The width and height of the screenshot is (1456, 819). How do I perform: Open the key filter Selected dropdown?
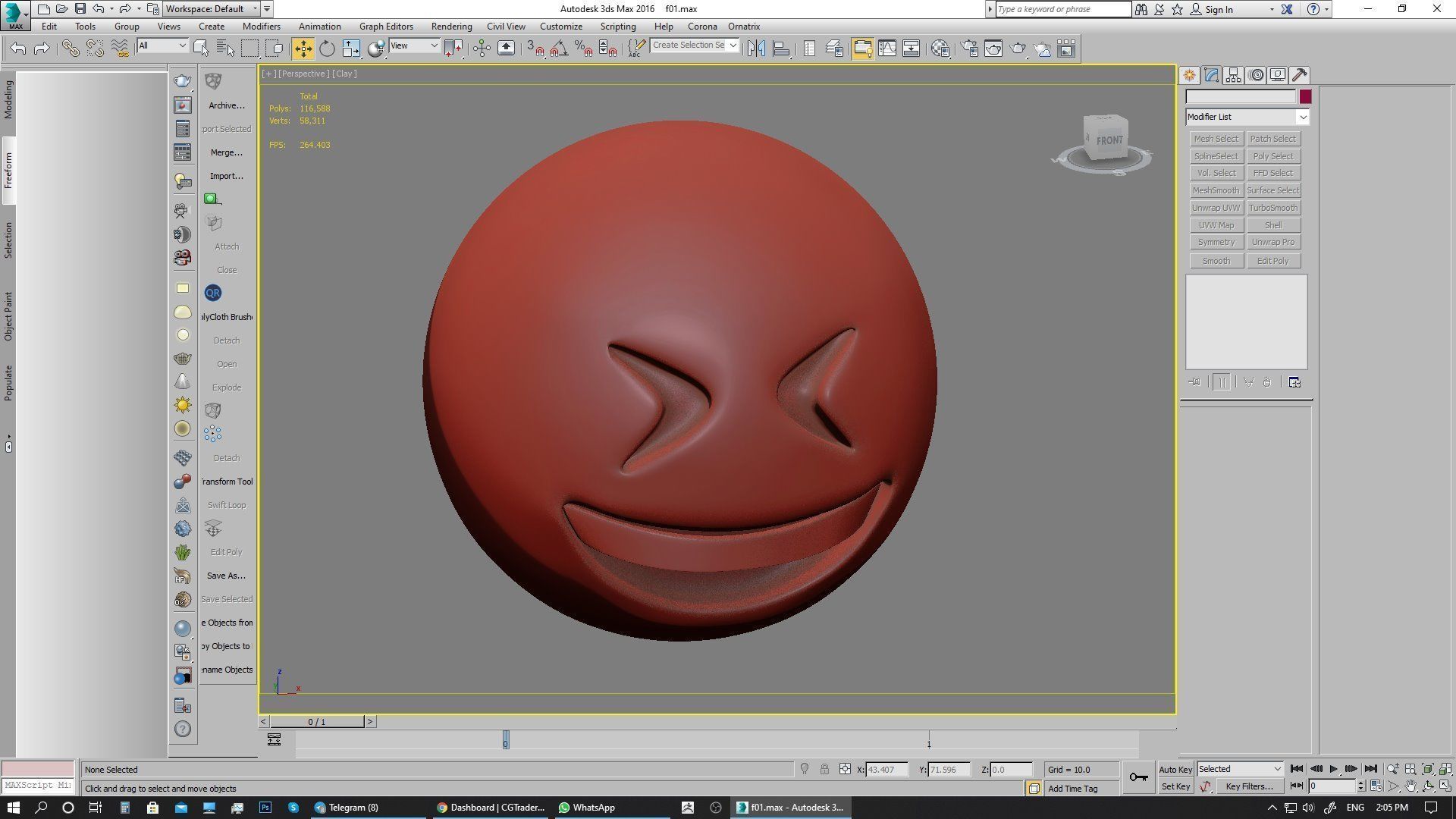pos(1240,769)
